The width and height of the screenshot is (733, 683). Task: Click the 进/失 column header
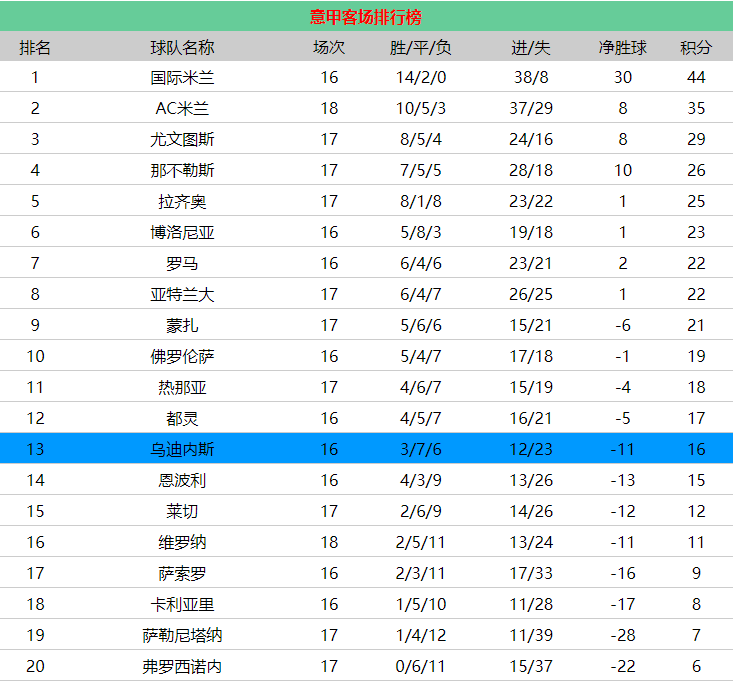tap(530, 47)
